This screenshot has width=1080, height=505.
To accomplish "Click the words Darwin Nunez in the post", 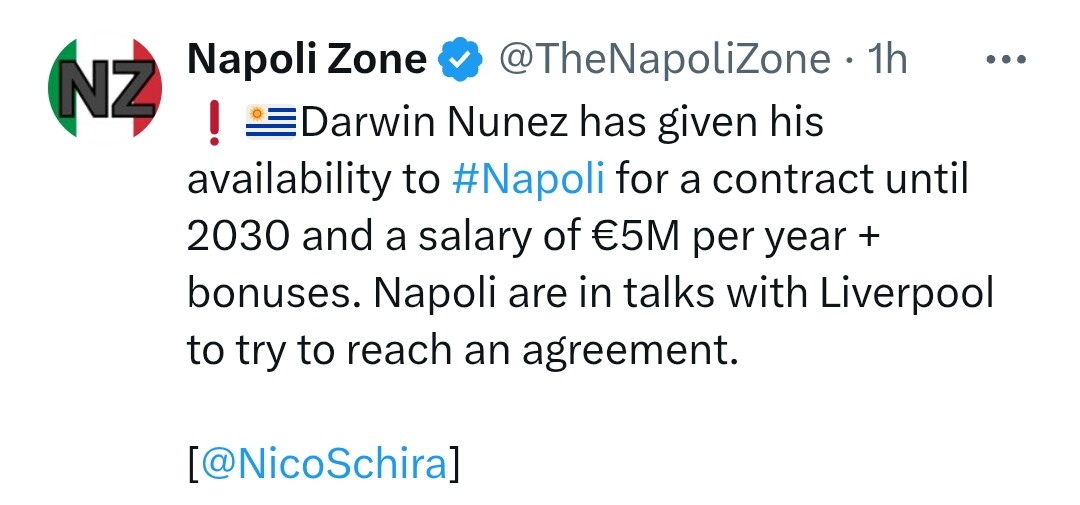I will coord(435,123).
